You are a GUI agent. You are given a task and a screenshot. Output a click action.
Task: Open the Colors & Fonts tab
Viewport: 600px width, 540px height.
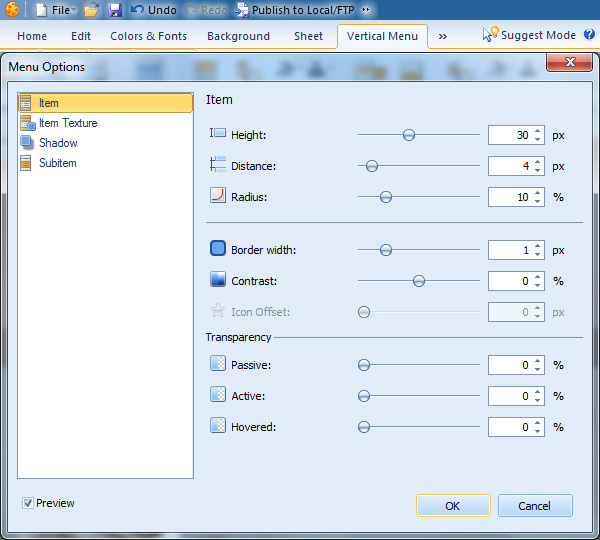148,36
